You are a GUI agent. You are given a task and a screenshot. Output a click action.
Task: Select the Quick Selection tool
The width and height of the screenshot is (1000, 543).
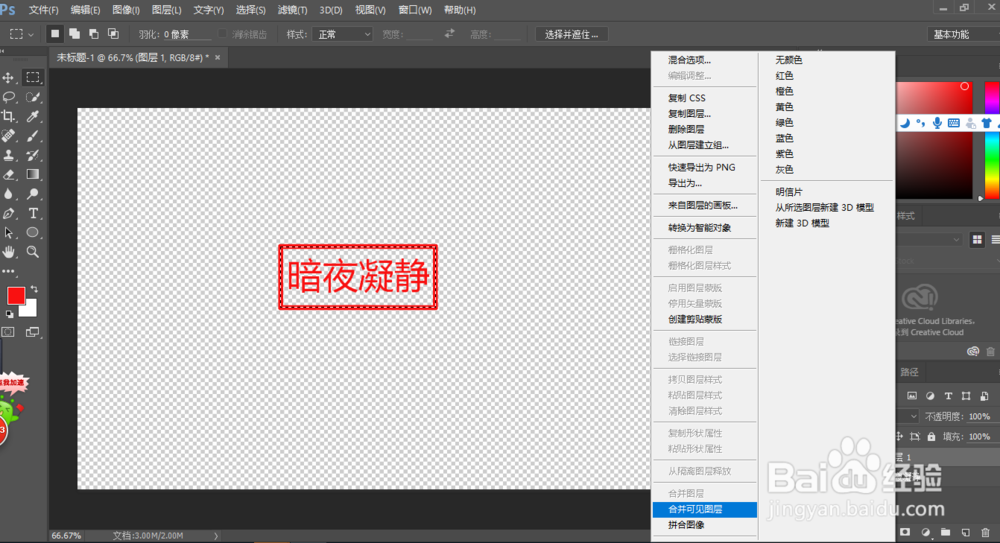(x=33, y=97)
